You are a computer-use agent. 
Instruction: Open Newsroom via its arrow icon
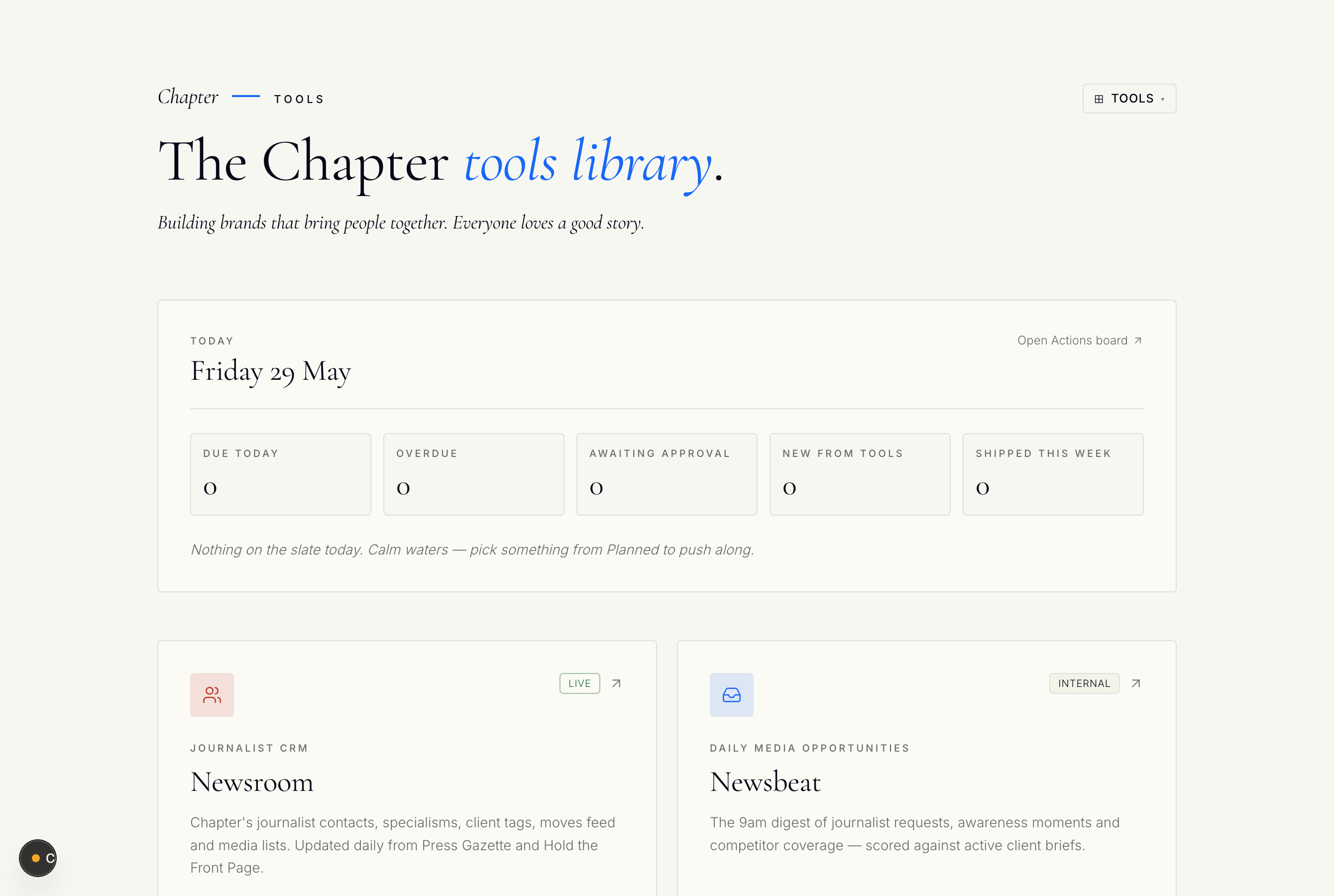point(616,683)
